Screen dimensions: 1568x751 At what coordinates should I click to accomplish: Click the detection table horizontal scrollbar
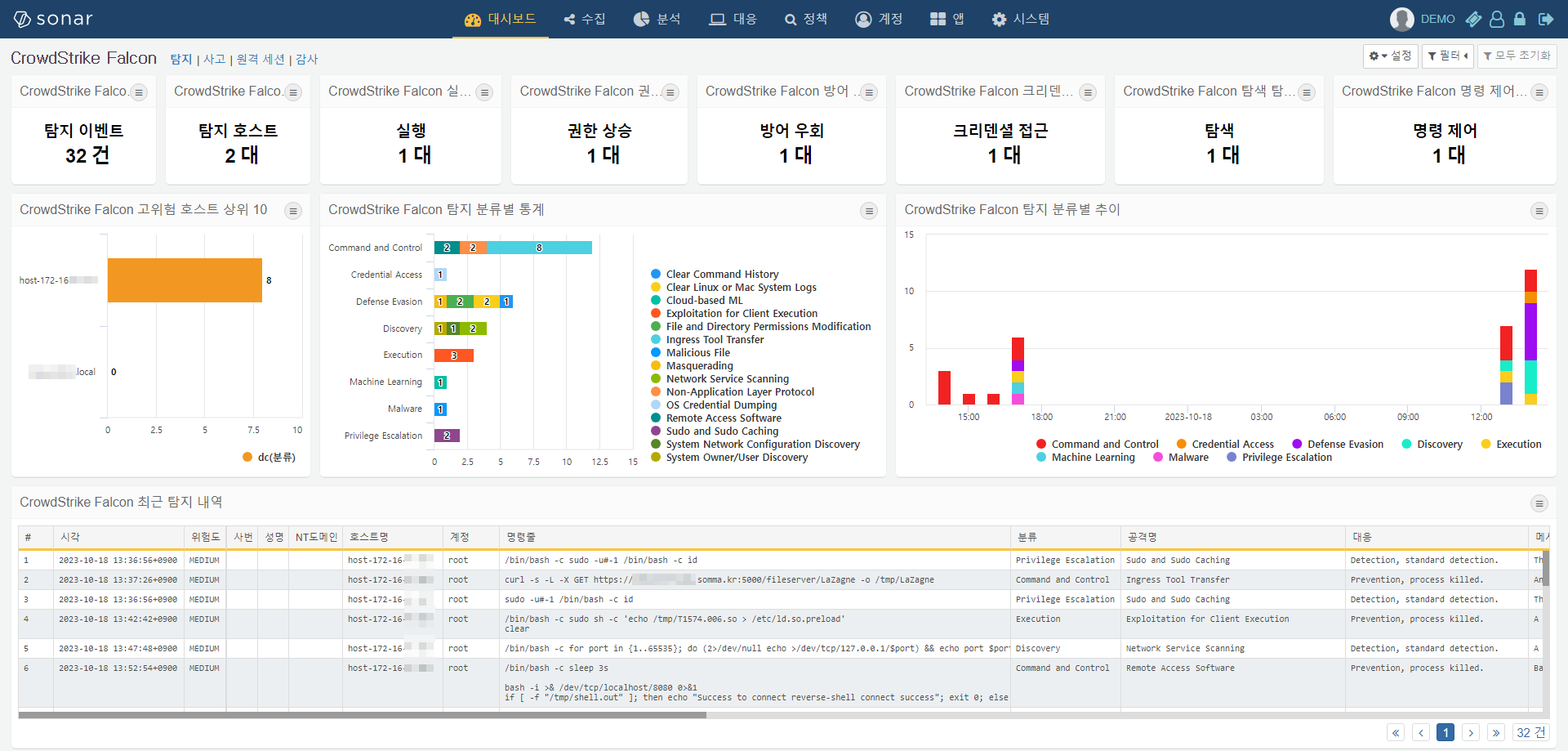[x=362, y=715]
